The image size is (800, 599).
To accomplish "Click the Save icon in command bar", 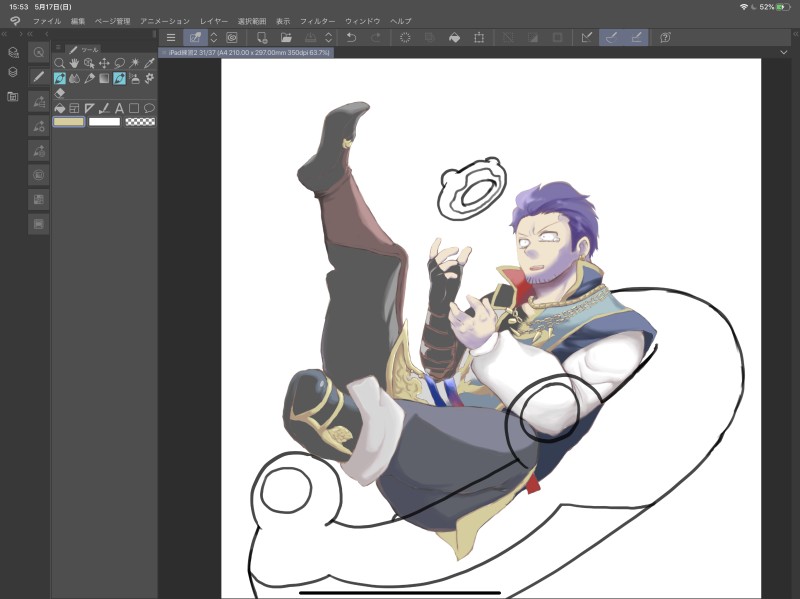I will pos(310,37).
